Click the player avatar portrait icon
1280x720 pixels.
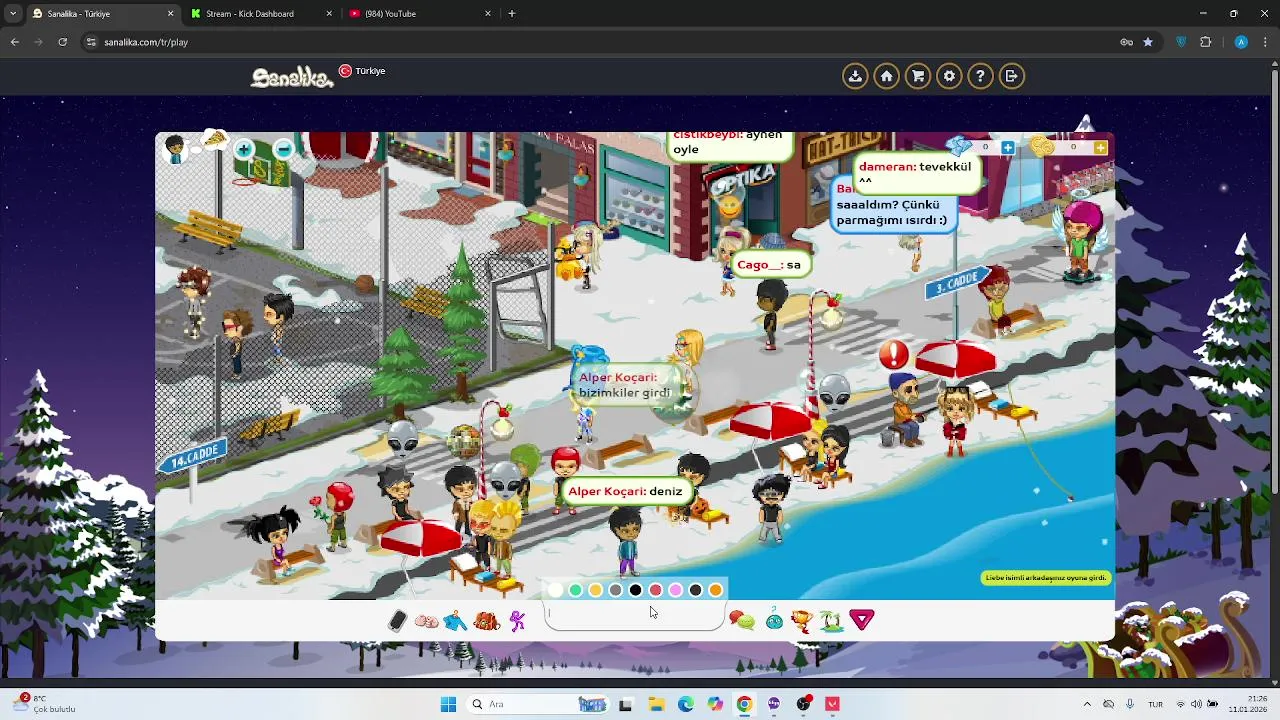click(x=176, y=150)
